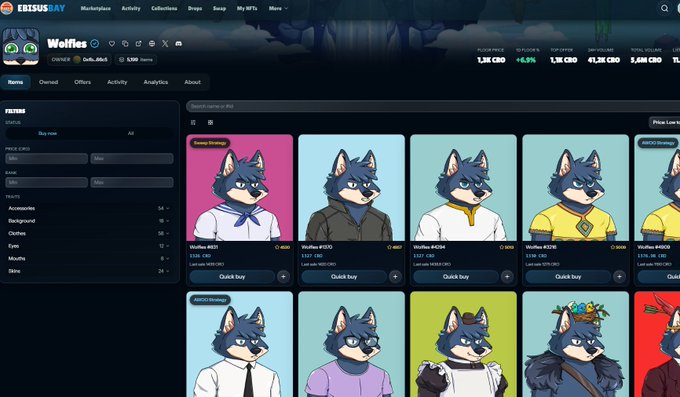This screenshot has width=680, height=397.
Task: Open the Activity item in top navbar
Action: (x=131, y=8)
